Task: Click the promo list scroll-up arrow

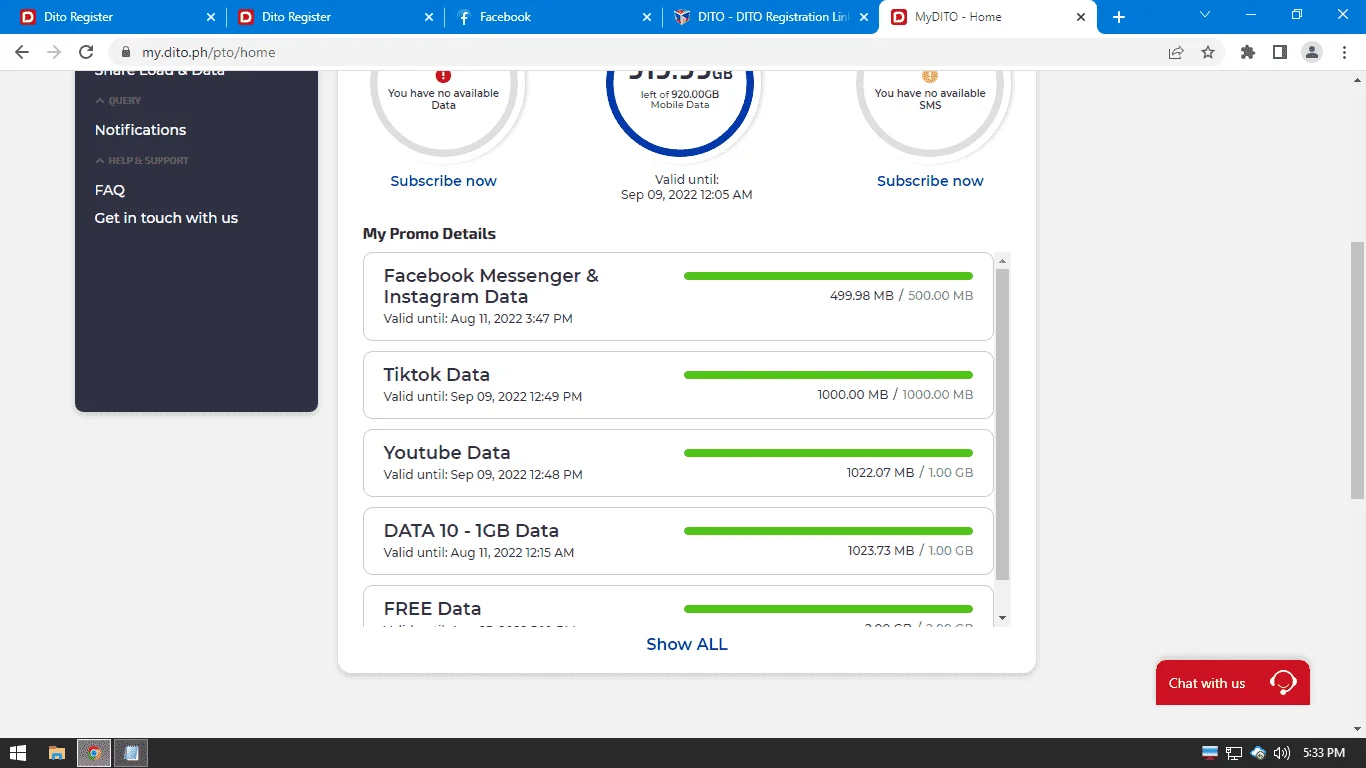Action: point(1003,261)
